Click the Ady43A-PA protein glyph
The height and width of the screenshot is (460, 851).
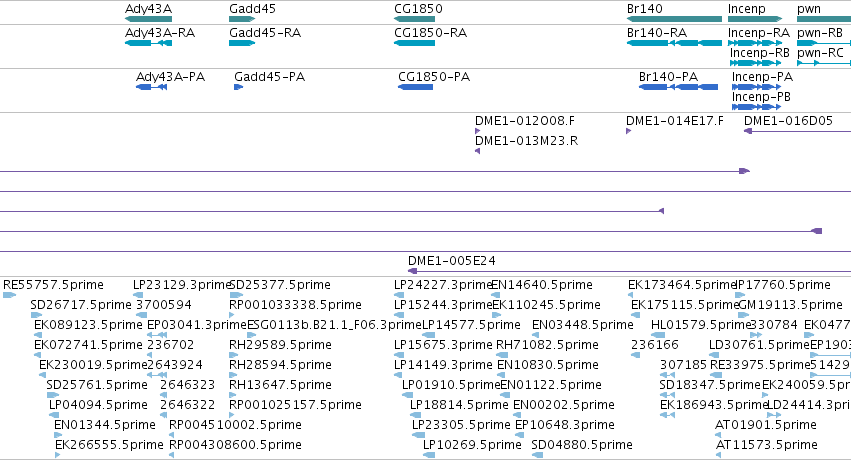click(151, 87)
